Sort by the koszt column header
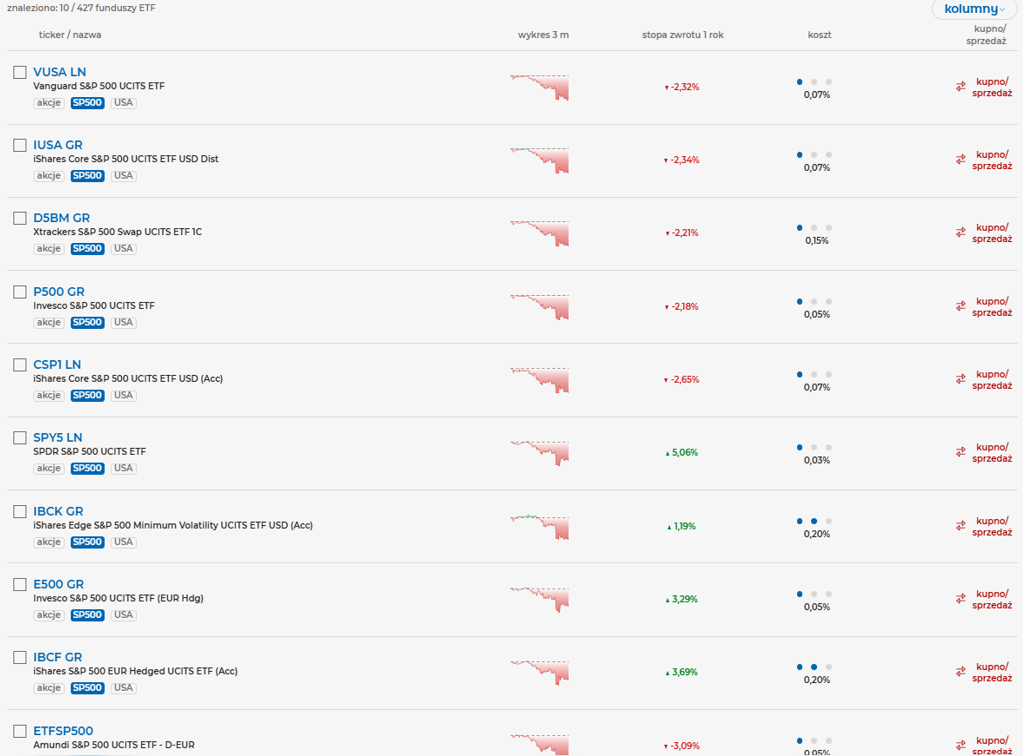 pyautogui.click(x=819, y=35)
